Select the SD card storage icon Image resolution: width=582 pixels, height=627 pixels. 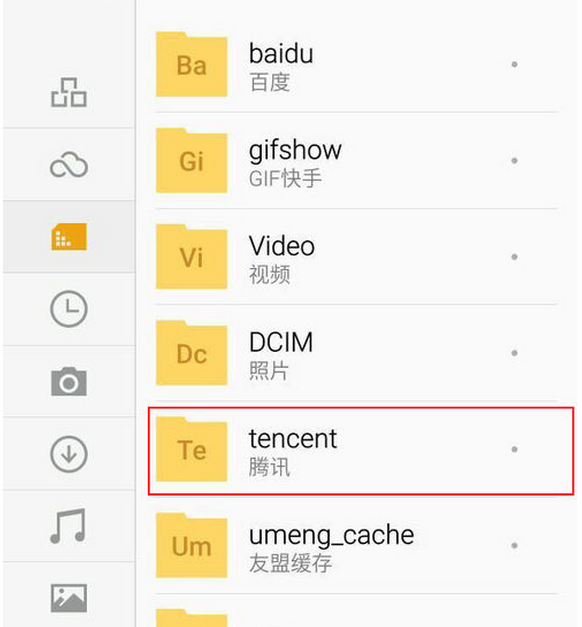[x=69, y=237]
